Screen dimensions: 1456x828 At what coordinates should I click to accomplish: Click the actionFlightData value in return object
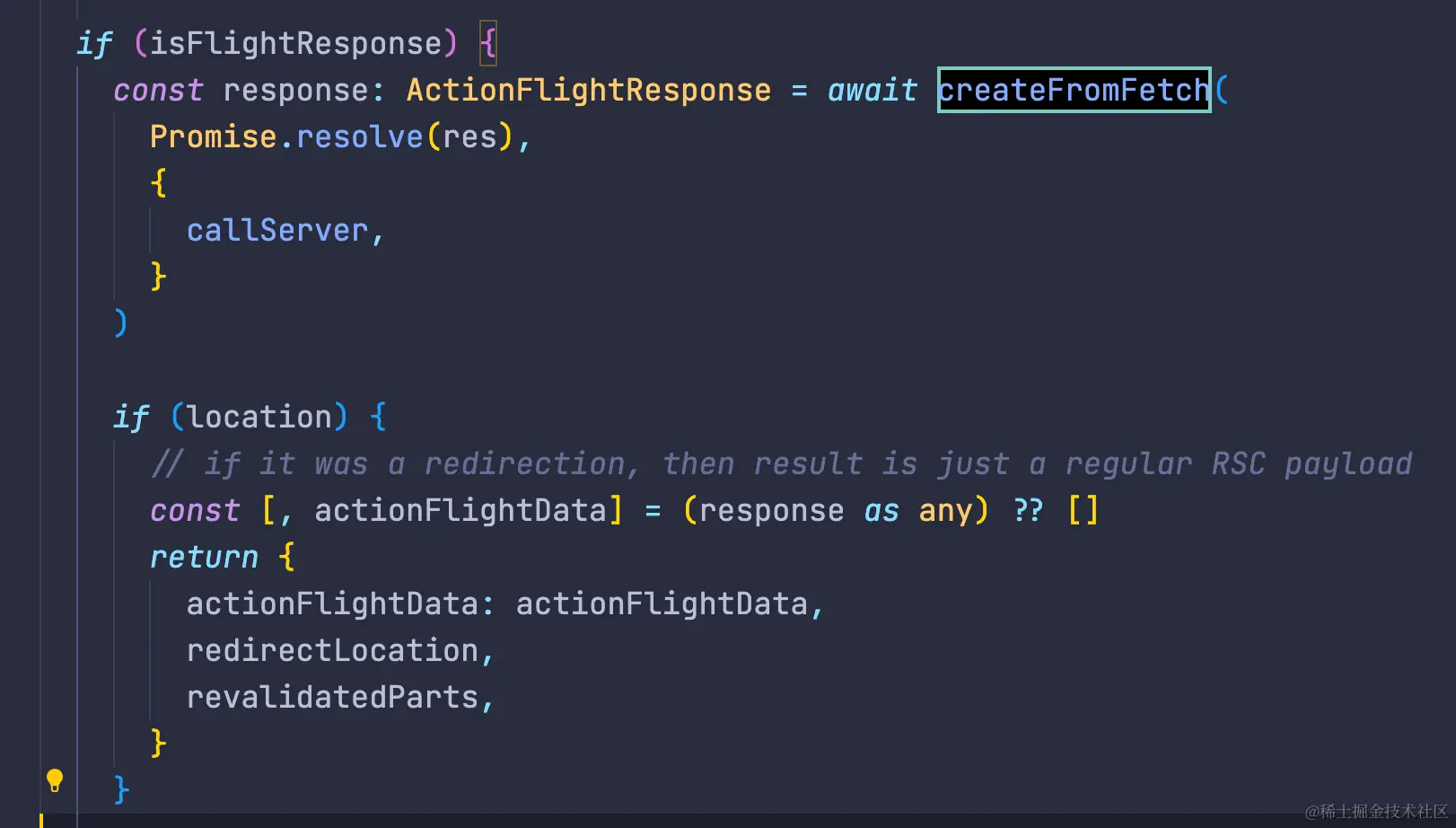tap(662, 603)
